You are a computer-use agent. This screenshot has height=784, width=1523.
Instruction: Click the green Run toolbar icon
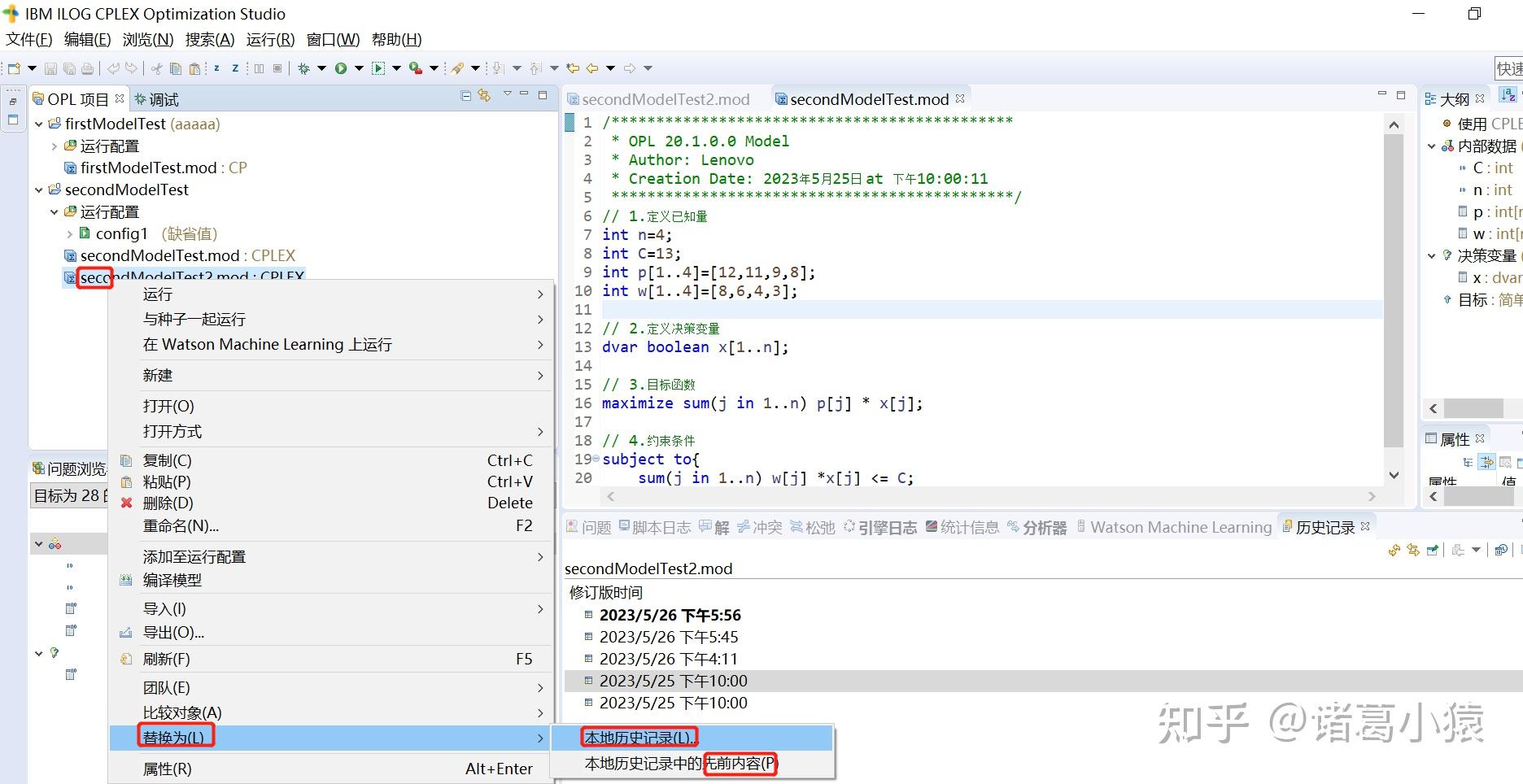pyautogui.click(x=341, y=68)
